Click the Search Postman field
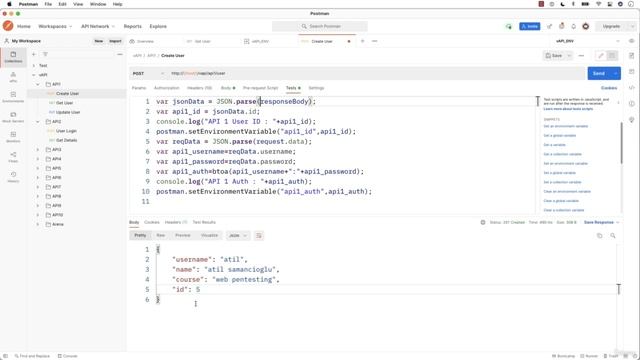This screenshot has height=360, width=640. [320, 27]
